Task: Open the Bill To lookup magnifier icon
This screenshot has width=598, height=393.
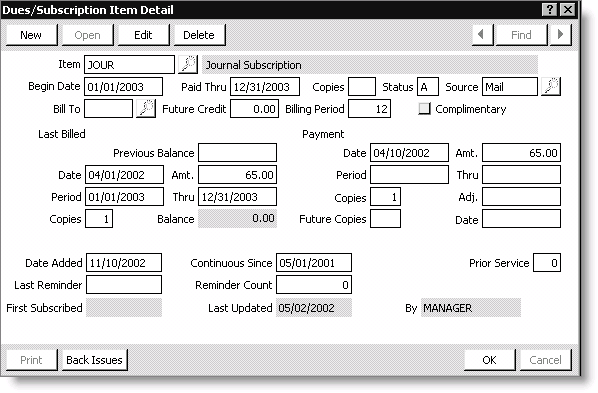Action: 146,109
